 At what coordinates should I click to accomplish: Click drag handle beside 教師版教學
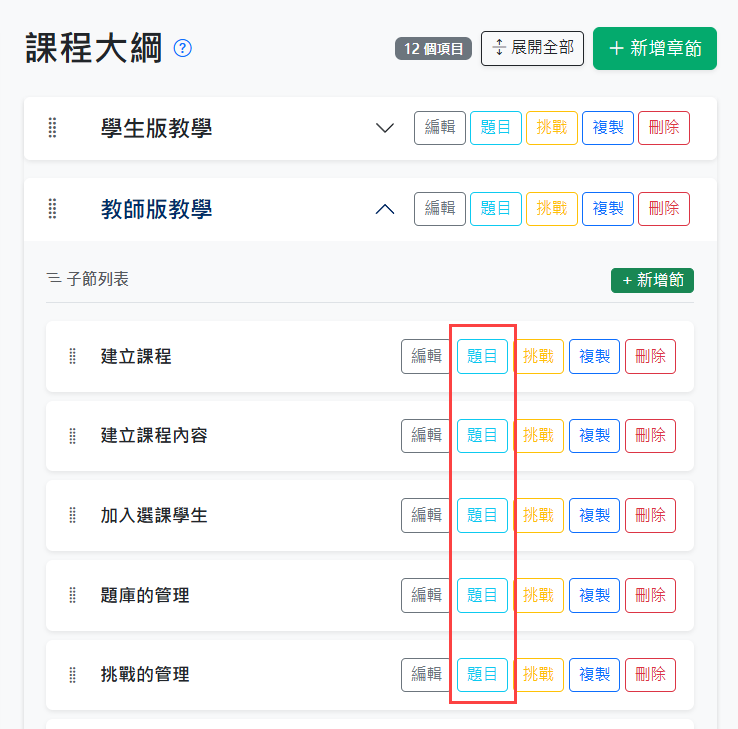click(x=53, y=209)
